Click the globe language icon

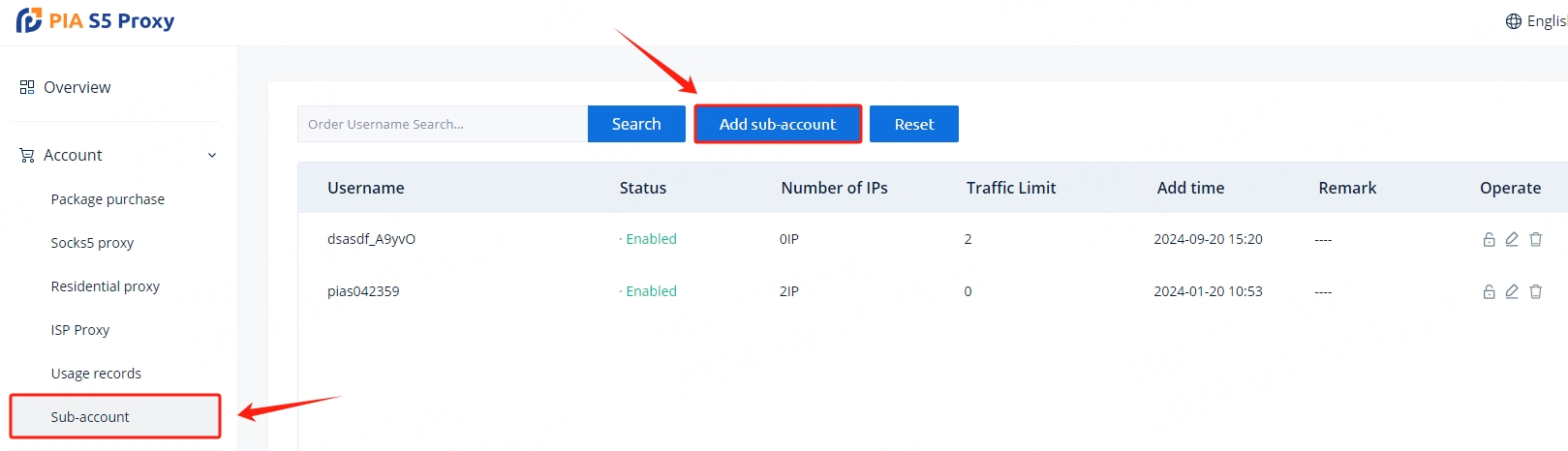pos(1513,21)
